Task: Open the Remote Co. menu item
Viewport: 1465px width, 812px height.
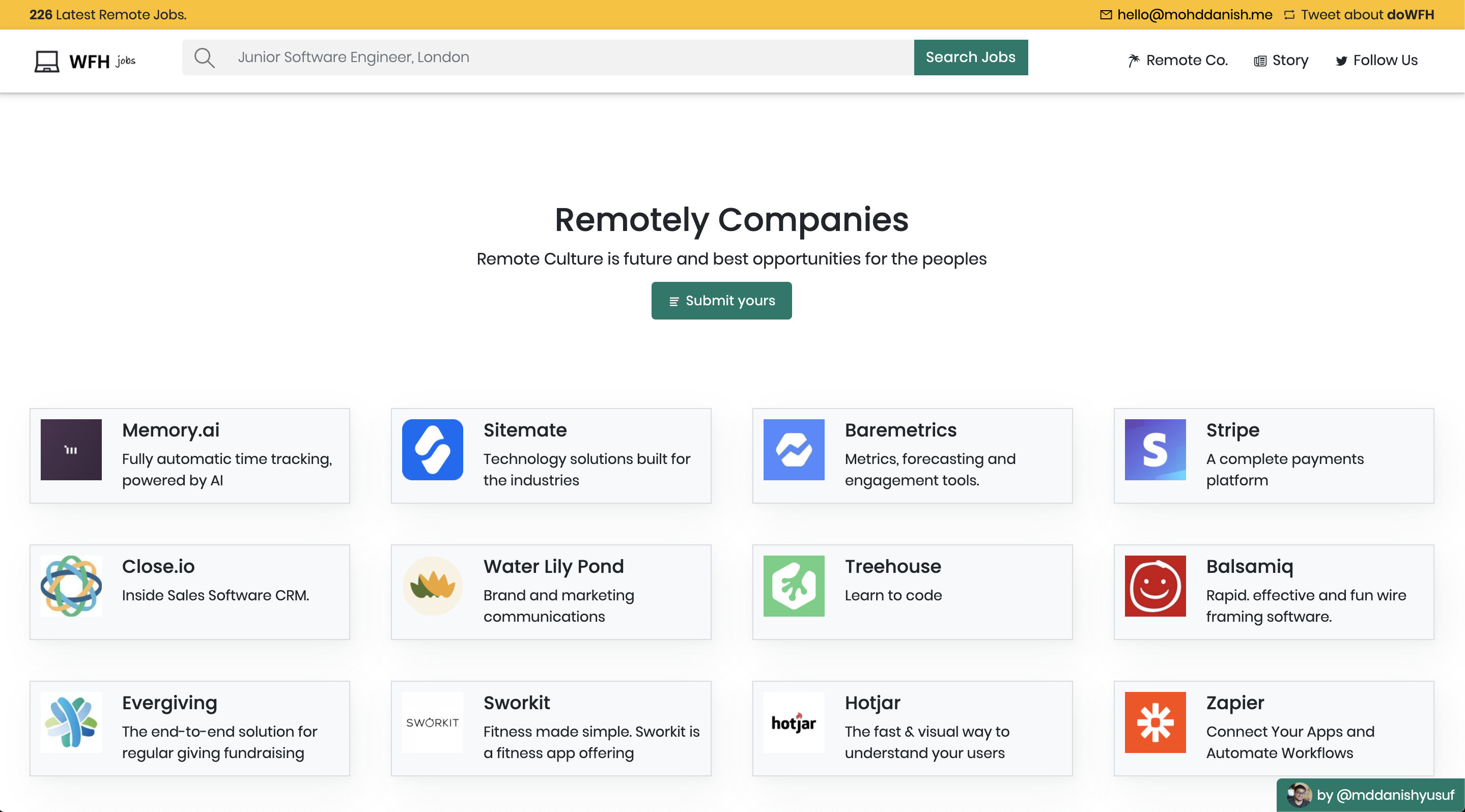Action: pyautogui.click(x=1178, y=60)
